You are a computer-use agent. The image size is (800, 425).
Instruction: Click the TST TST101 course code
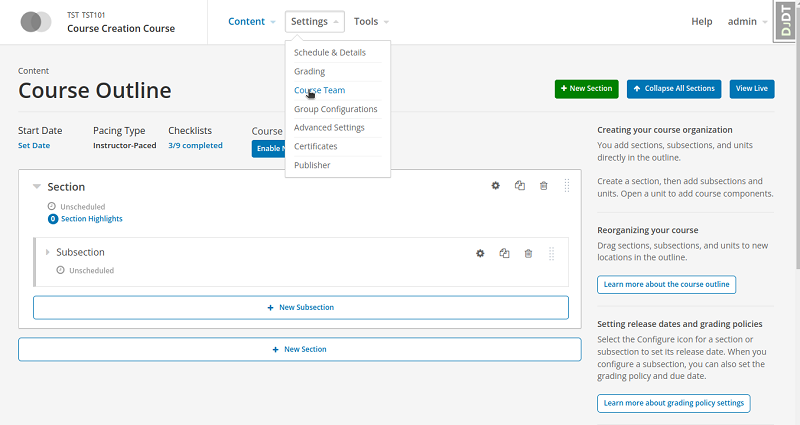tap(86, 15)
